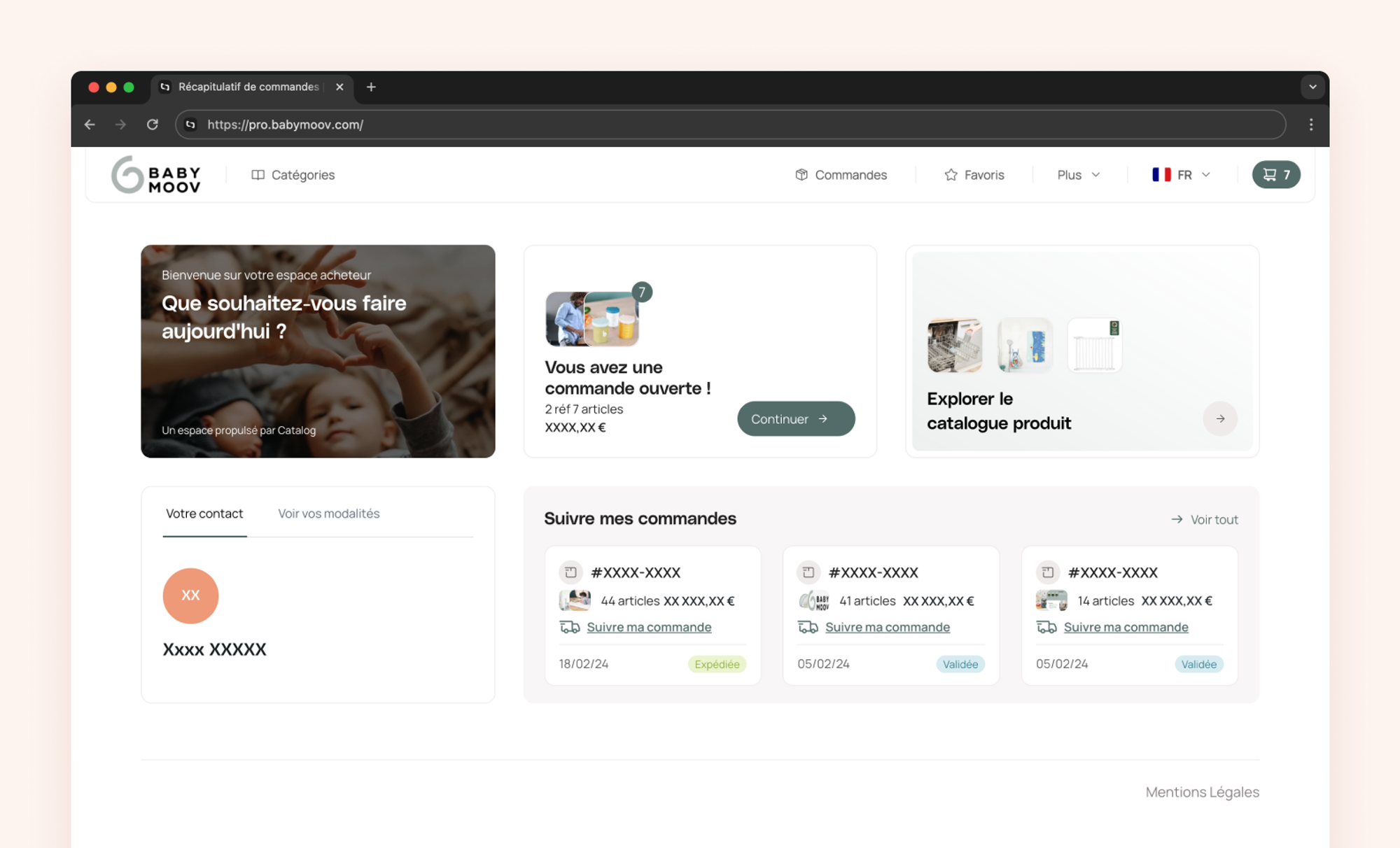Open a new browser tab
Image resolution: width=1400 pixels, height=848 pixels.
click(371, 87)
